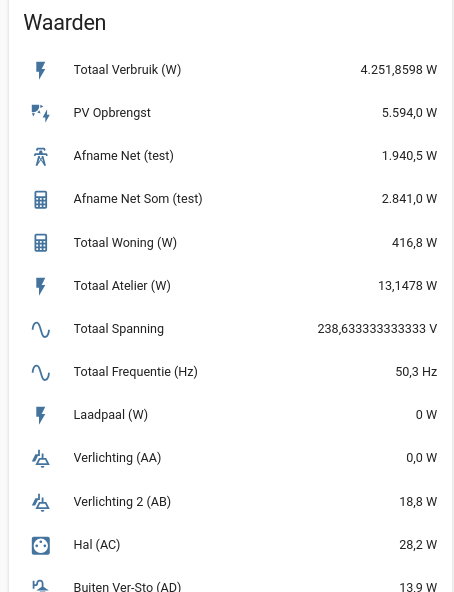This screenshot has height=592, width=454.
Task: Select the Totaal Atelier (W) label
Action: (122, 286)
